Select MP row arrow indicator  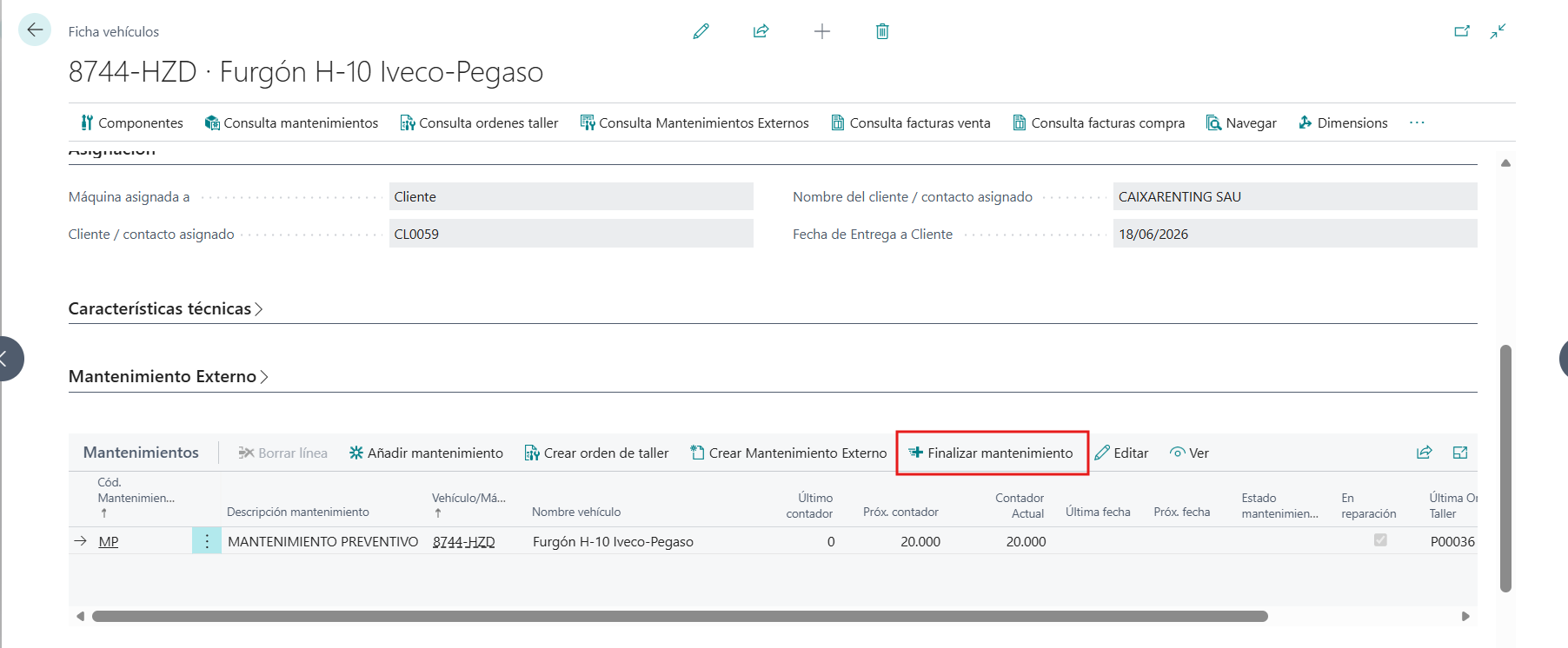(81, 541)
